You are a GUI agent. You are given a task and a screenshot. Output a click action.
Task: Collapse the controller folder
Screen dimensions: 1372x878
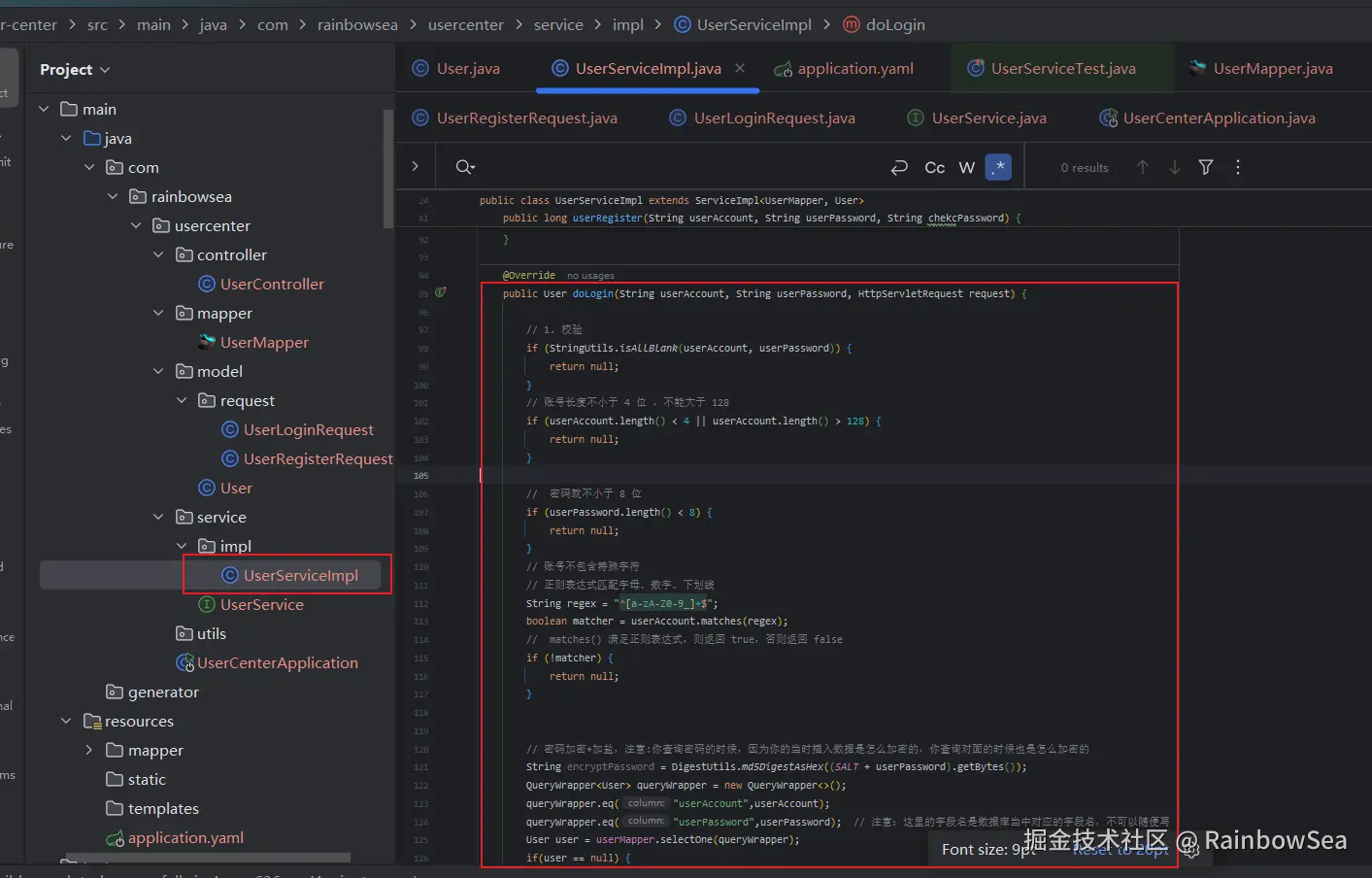tap(158, 254)
